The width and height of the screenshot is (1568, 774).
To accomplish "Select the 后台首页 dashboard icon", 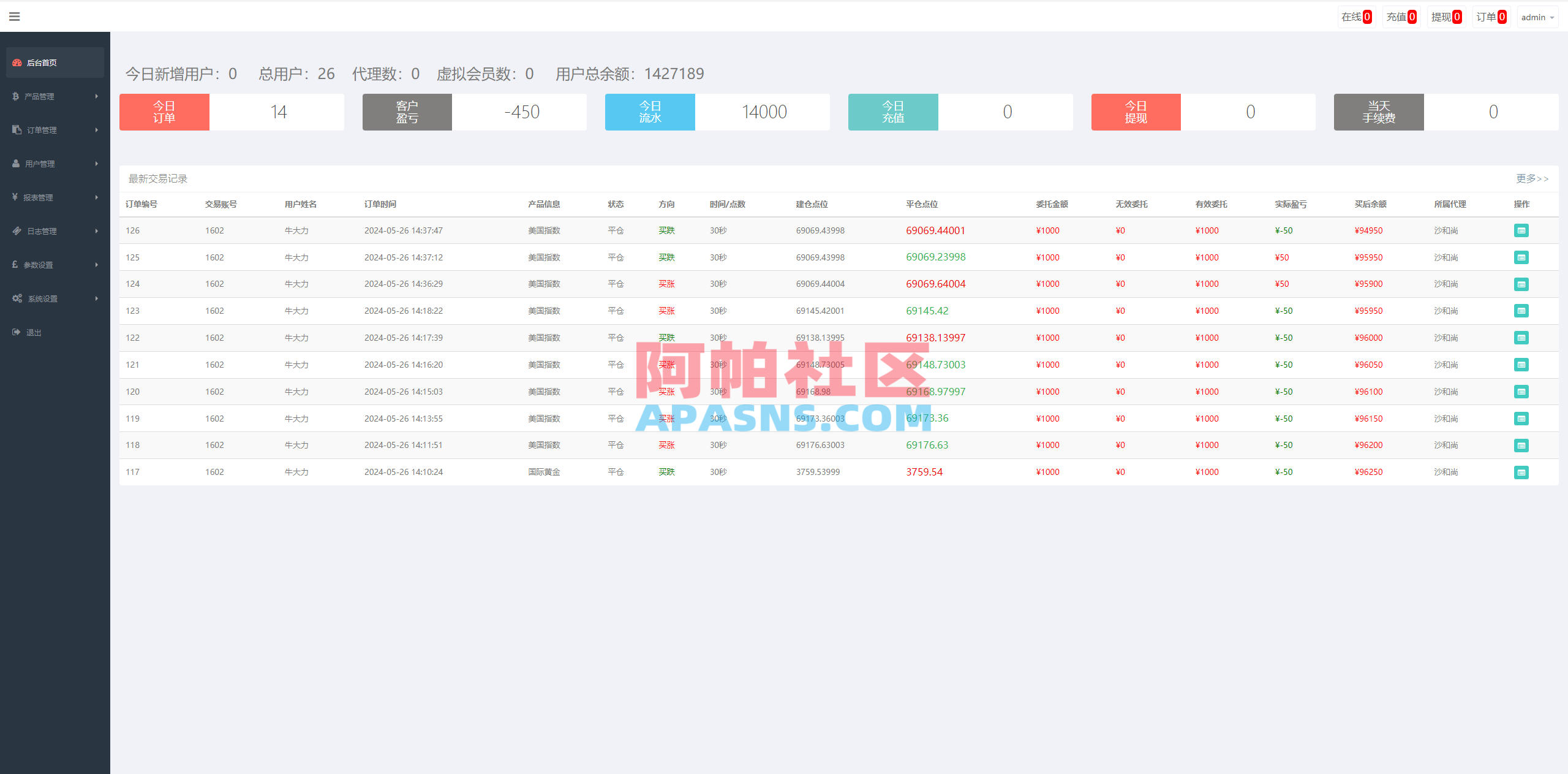I will pos(16,62).
